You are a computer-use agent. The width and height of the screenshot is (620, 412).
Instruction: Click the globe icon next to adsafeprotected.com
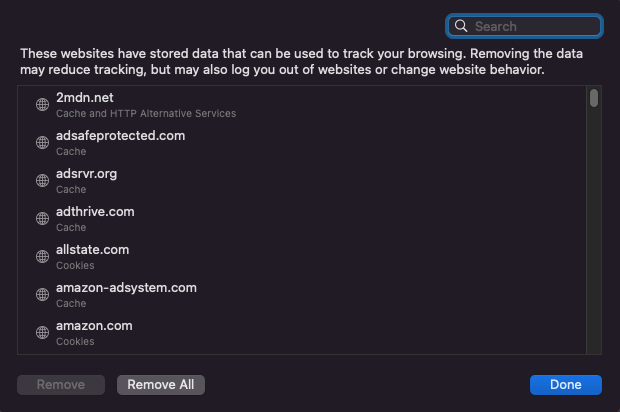tap(42, 143)
